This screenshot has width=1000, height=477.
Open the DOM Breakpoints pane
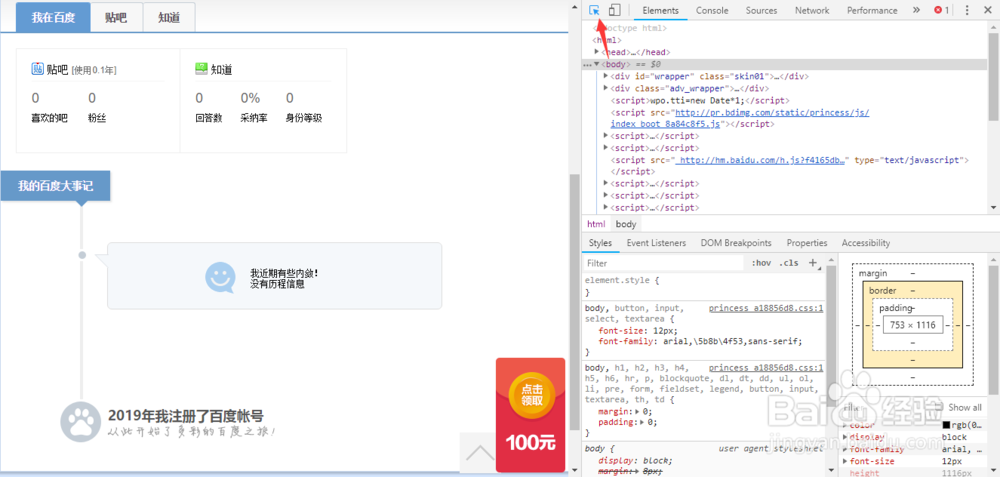[736, 243]
